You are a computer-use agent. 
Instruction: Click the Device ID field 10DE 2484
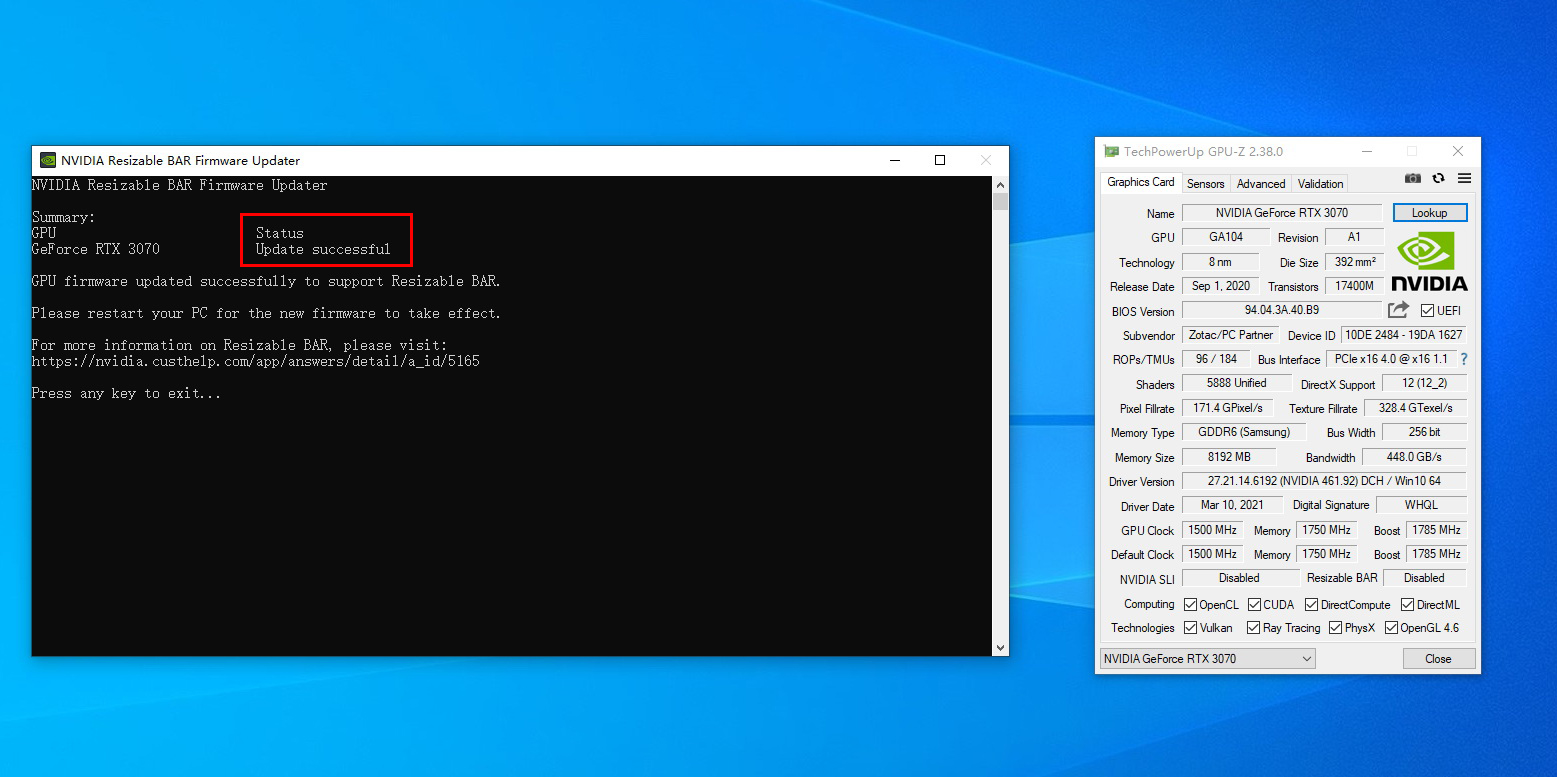point(1404,335)
